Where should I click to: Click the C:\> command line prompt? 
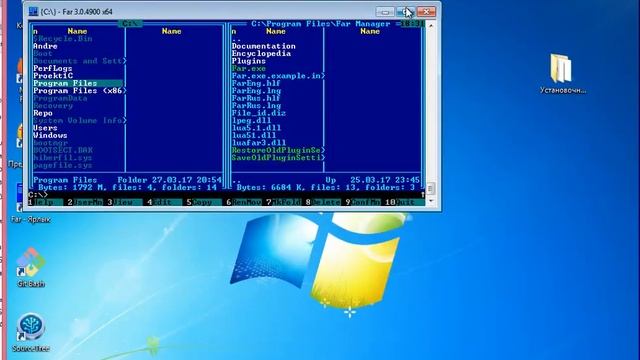[x=38, y=195]
